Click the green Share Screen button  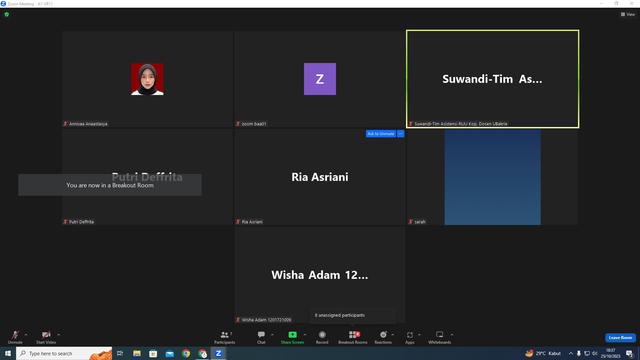(x=292, y=337)
